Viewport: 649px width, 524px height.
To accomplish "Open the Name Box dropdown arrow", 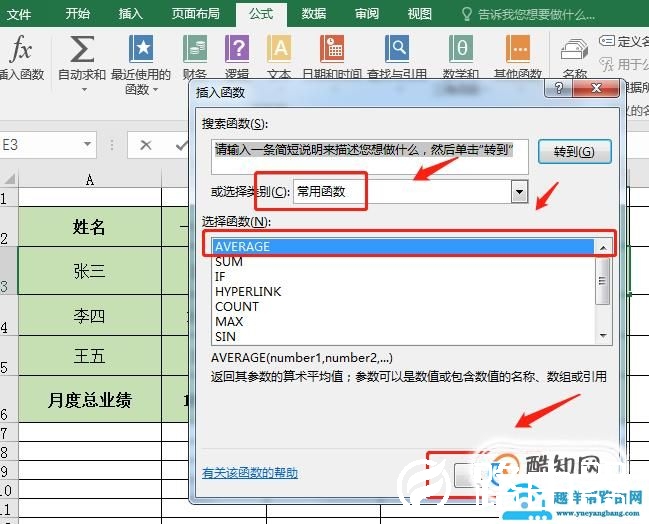I will tap(87, 144).
